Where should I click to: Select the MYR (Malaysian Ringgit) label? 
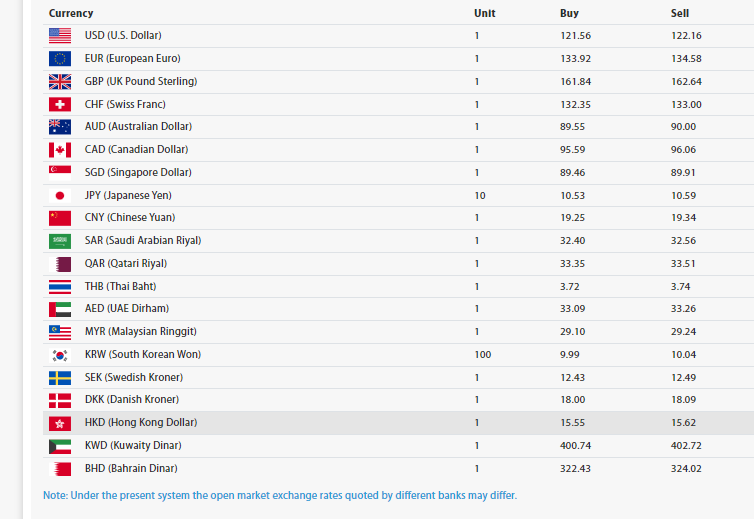click(x=140, y=331)
